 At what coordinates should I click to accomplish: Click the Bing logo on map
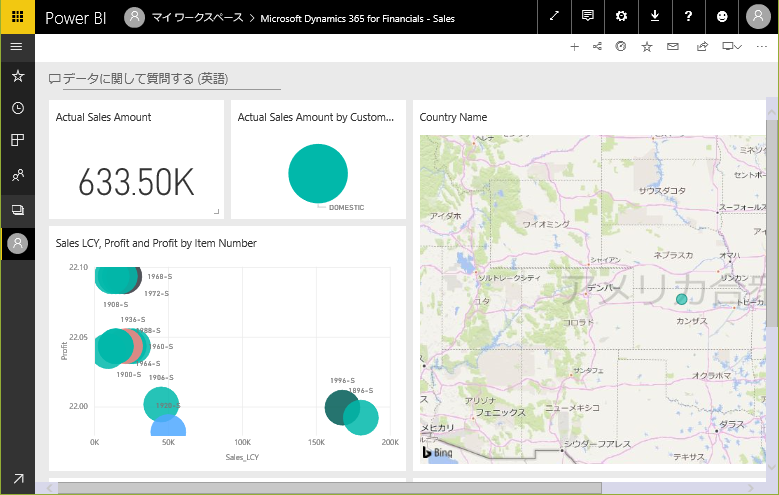pos(437,452)
